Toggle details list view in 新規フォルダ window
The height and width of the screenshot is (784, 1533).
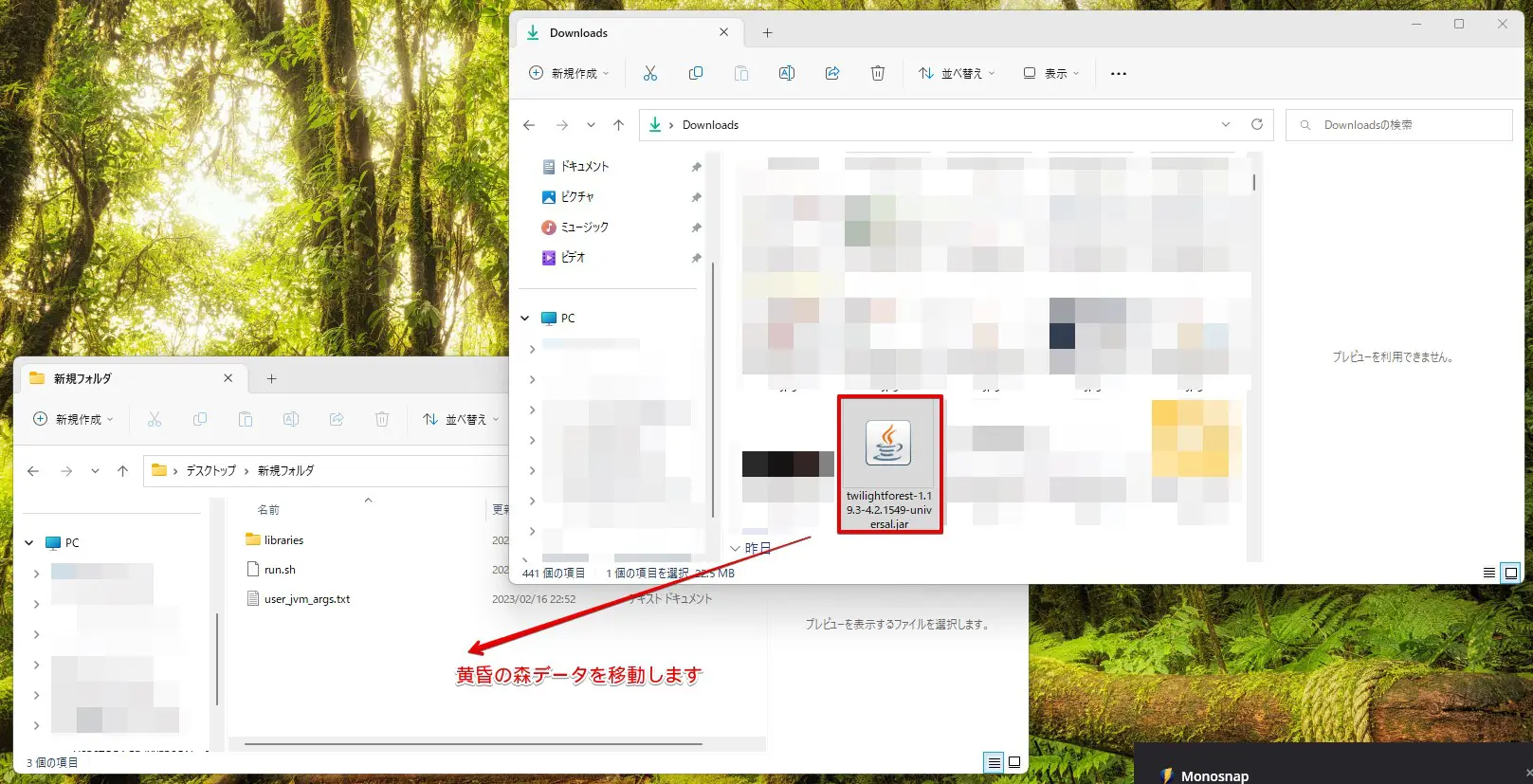[994, 762]
